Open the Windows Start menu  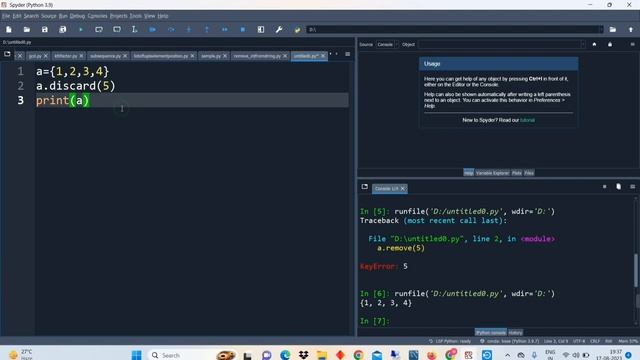[x=137, y=355]
